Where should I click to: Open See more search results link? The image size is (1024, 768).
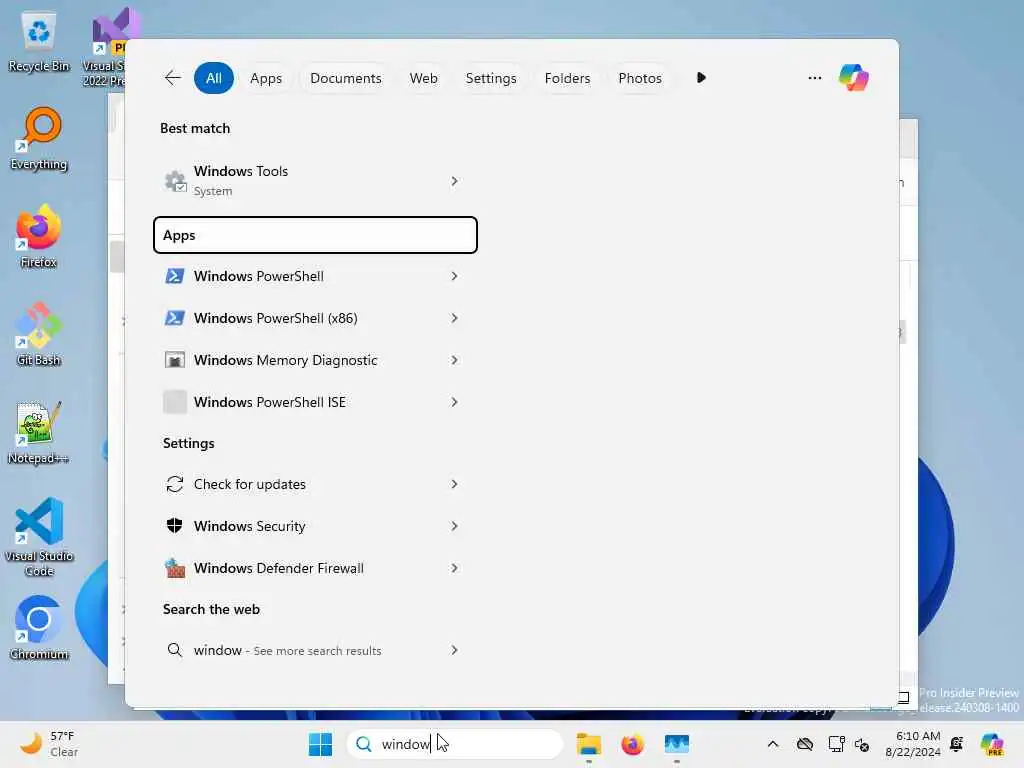pyautogui.click(x=317, y=650)
